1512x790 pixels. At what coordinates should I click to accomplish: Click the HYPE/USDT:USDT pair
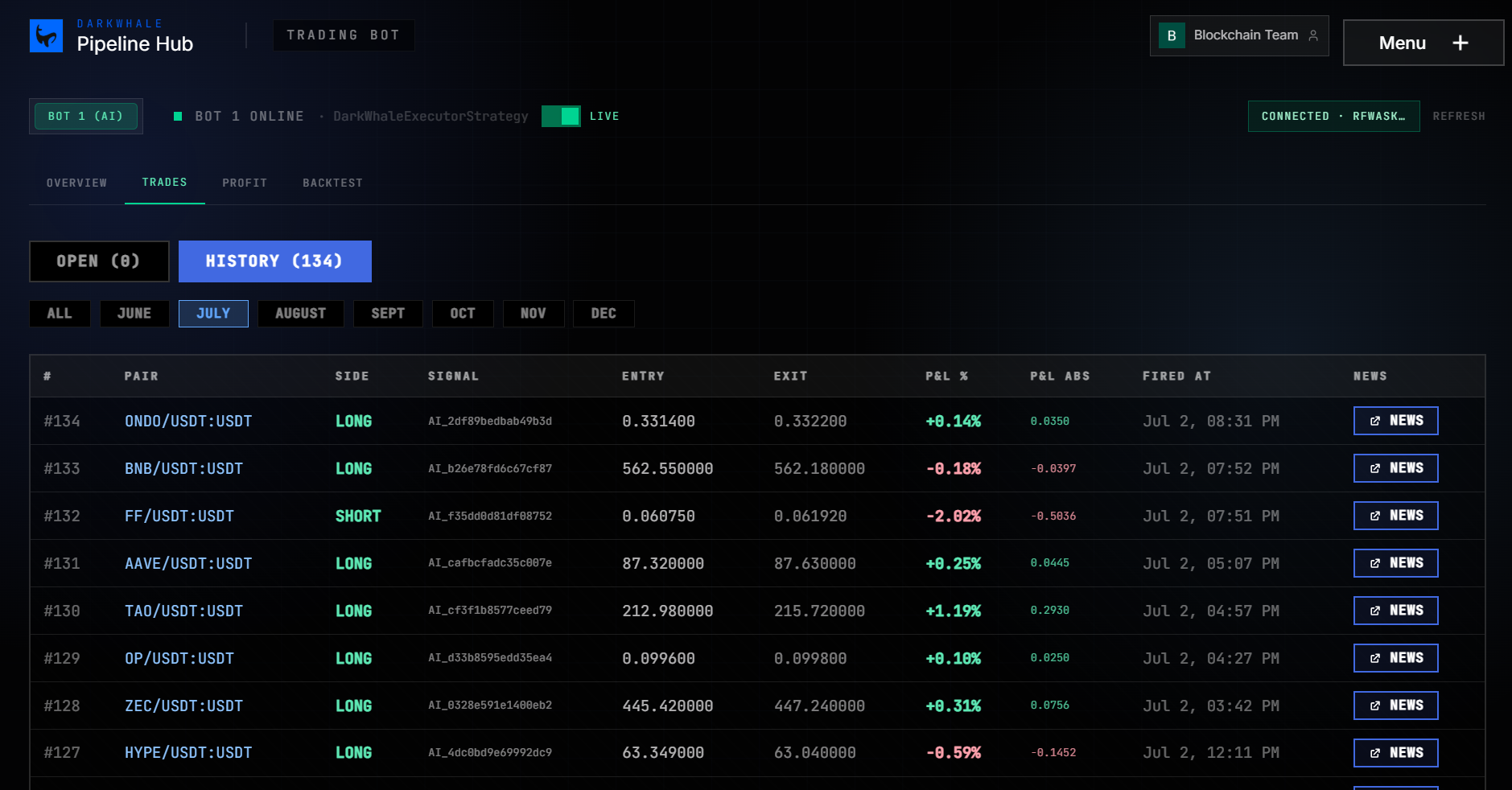[188, 753]
